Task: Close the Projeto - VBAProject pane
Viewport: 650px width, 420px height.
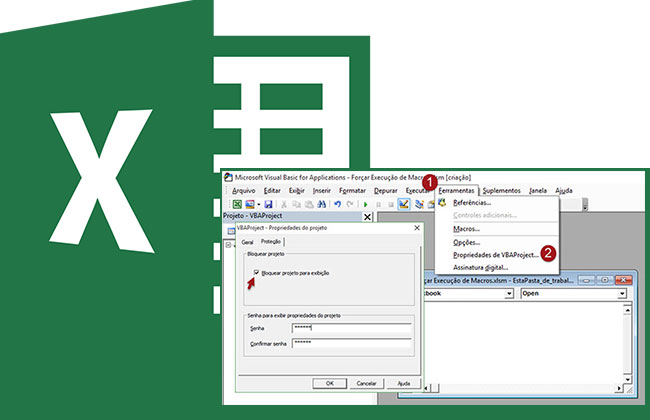Action: tap(367, 216)
